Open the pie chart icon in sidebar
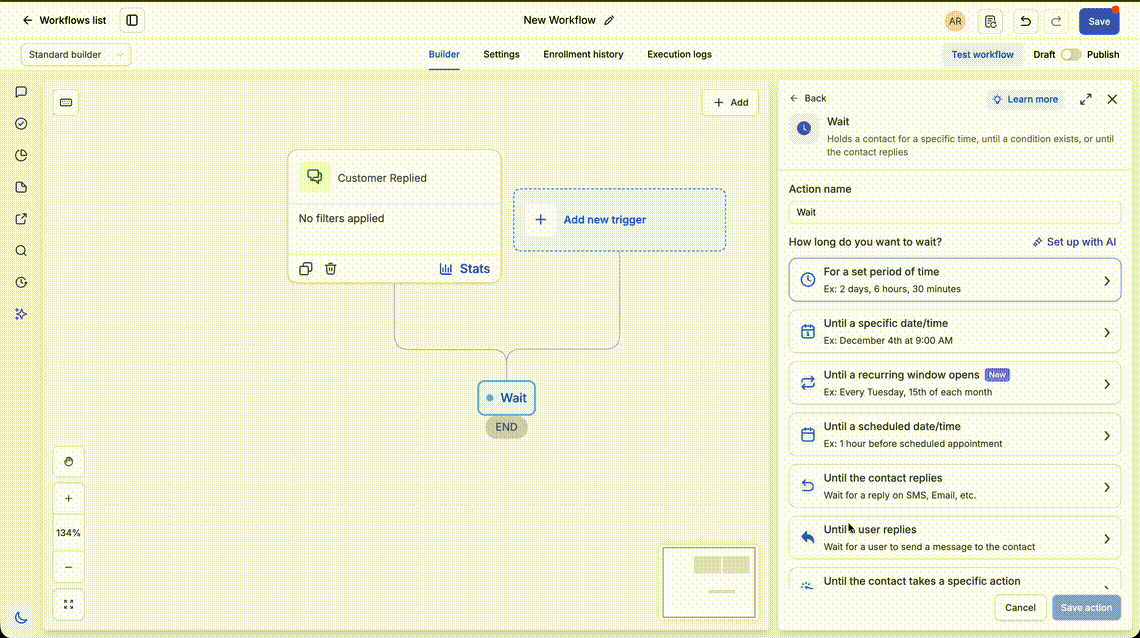1140x638 pixels. 21,156
